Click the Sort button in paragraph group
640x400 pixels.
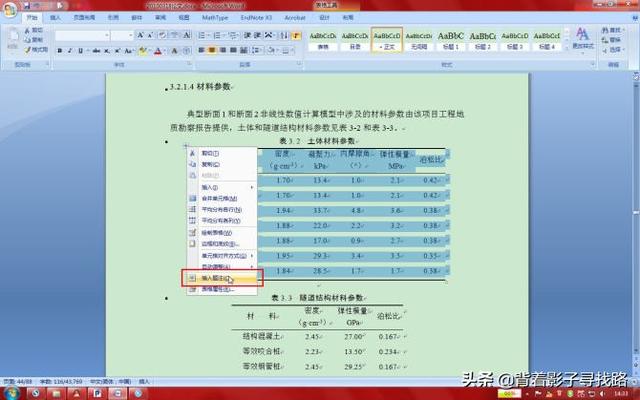(284, 36)
